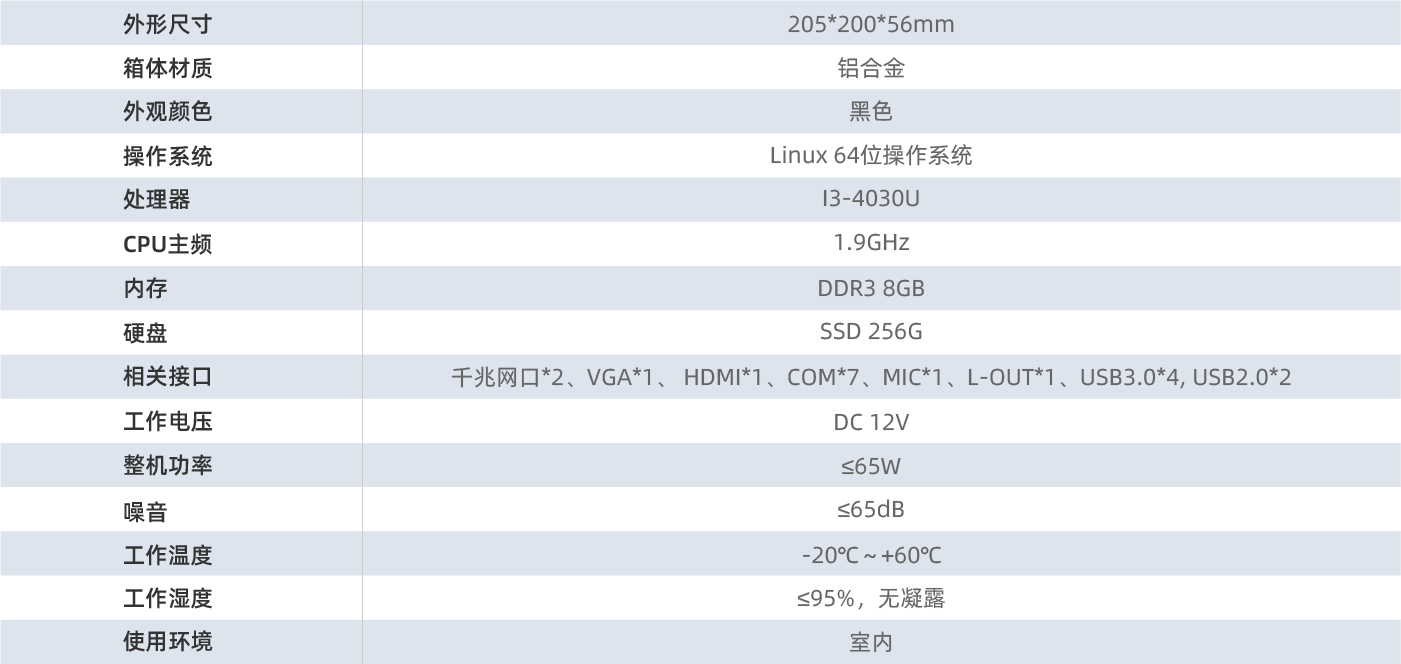Screen dimensions: 1401x664
Task: Select the 205*200*56mm dimension value
Action: click(871, 24)
